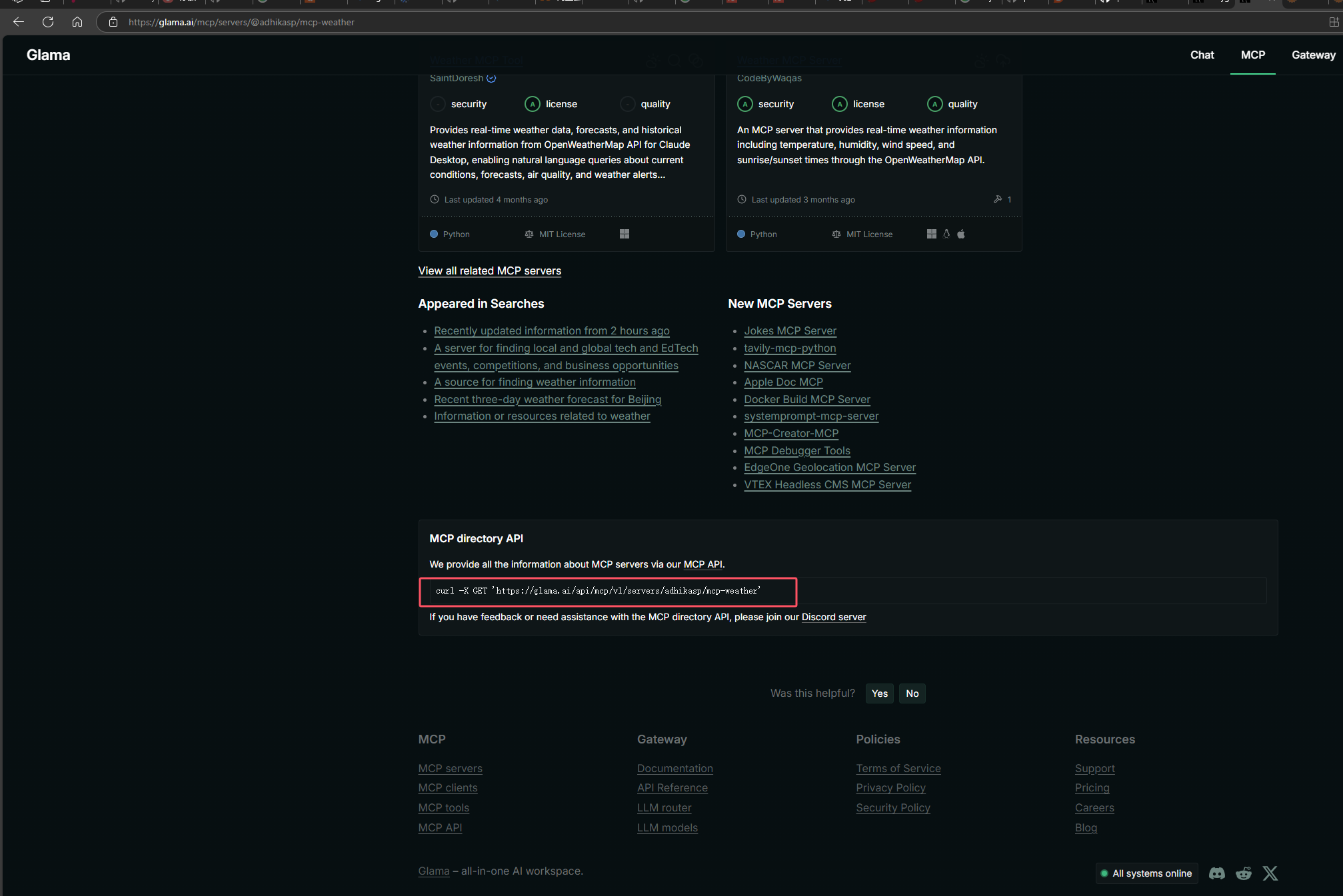Open the Jokes MCP Server link

(x=790, y=330)
